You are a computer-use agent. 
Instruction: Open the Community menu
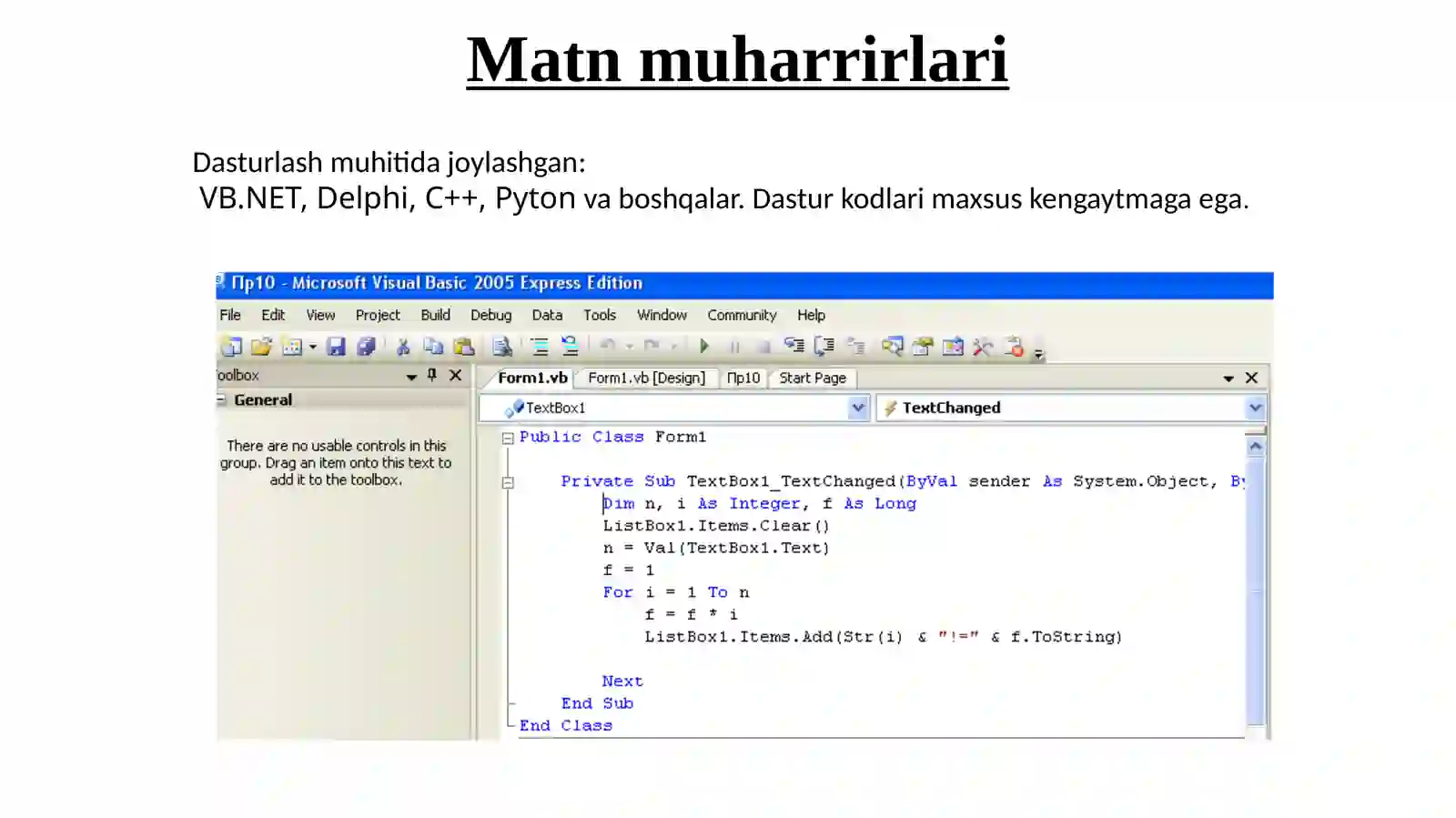point(742,315)
